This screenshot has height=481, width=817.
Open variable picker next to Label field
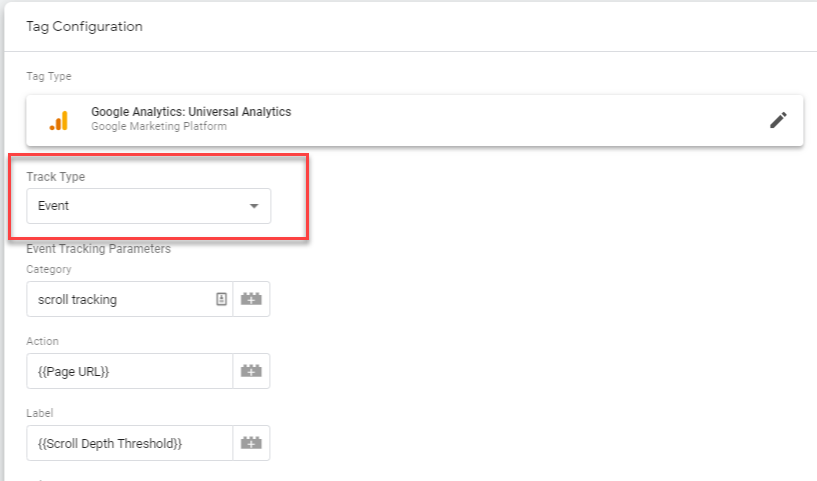(x=251, y=443)
